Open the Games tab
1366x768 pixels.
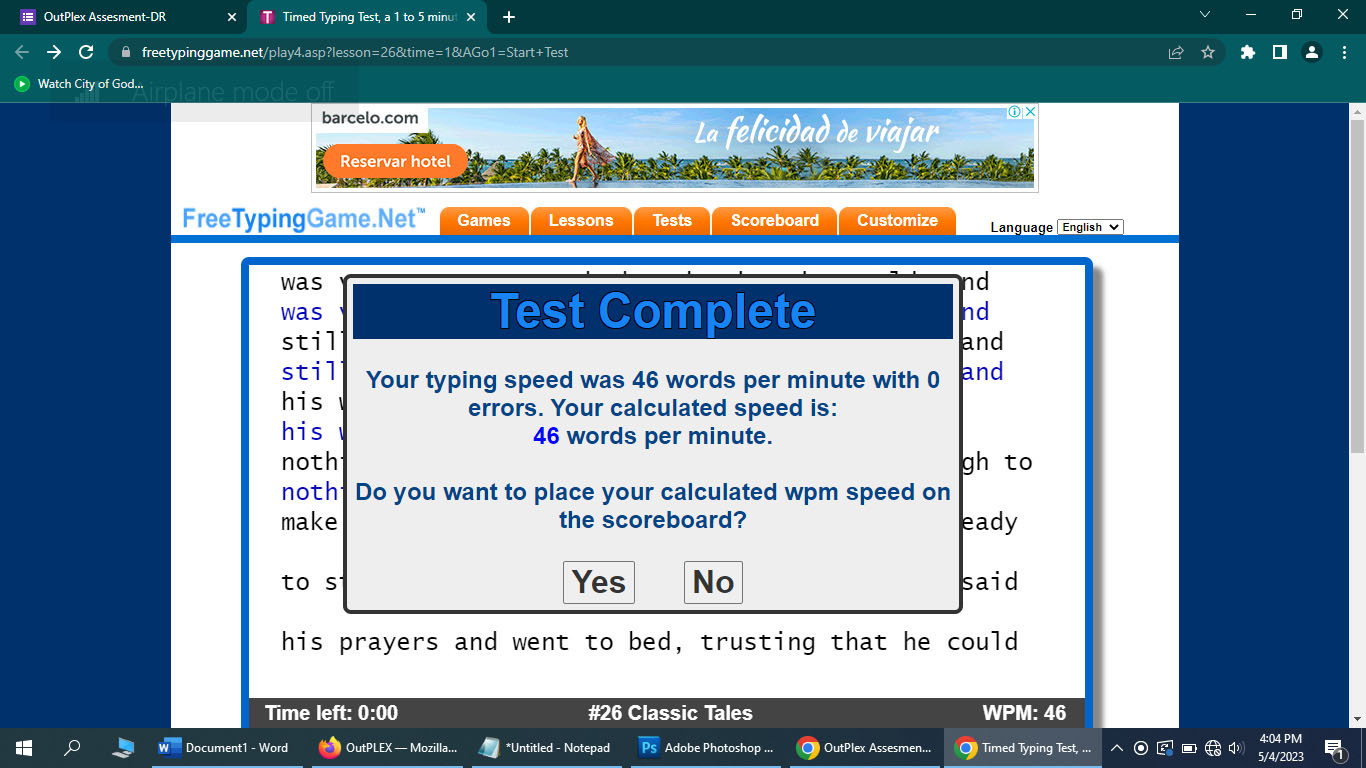pyautogui.click(x=484, y=221)
